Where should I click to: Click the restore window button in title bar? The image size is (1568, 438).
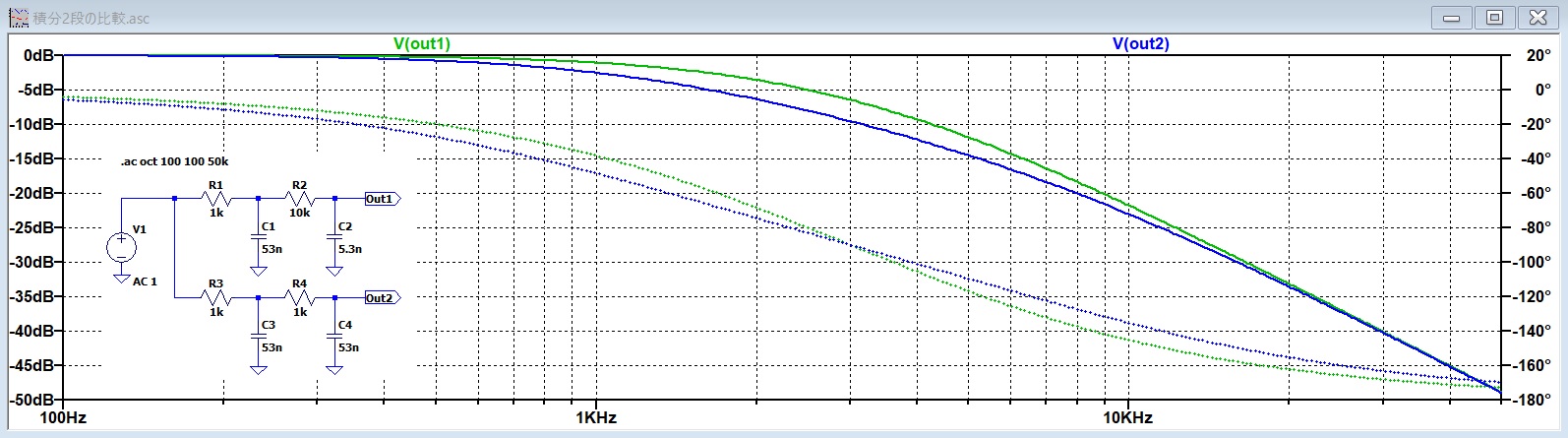coord(1494,17)
